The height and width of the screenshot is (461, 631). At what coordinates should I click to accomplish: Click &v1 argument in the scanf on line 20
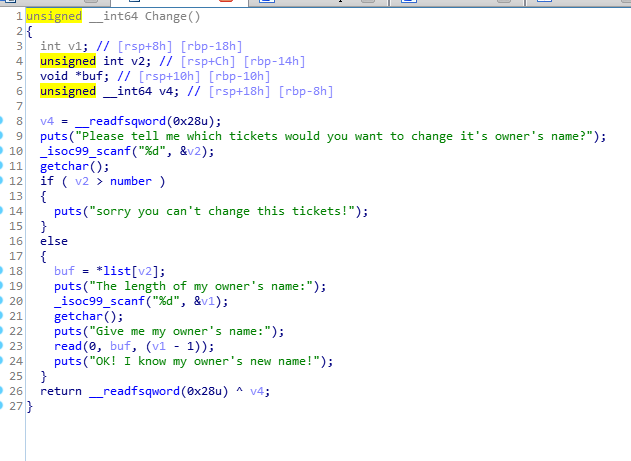click(204, 301)
